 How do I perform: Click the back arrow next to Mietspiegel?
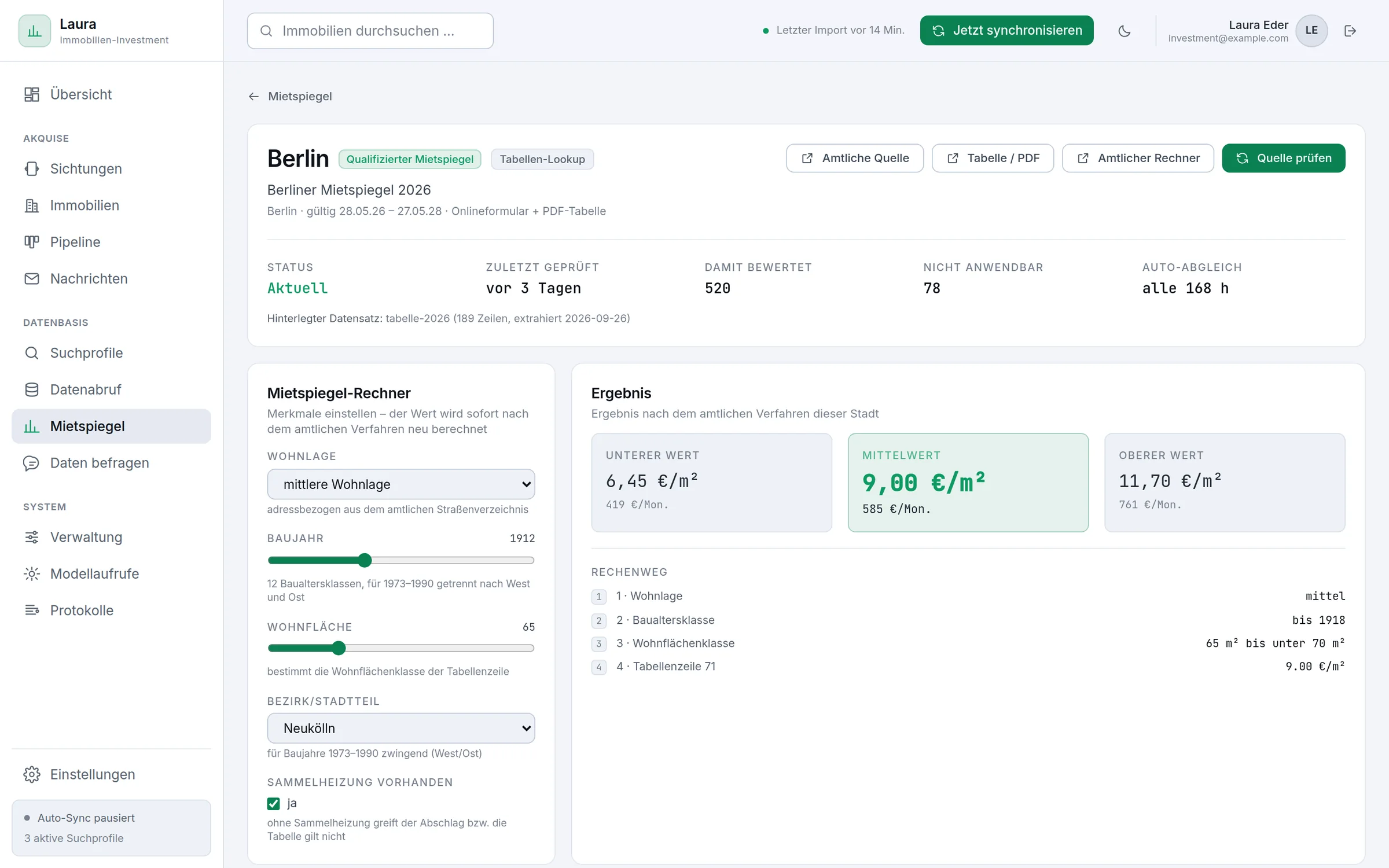253,97
